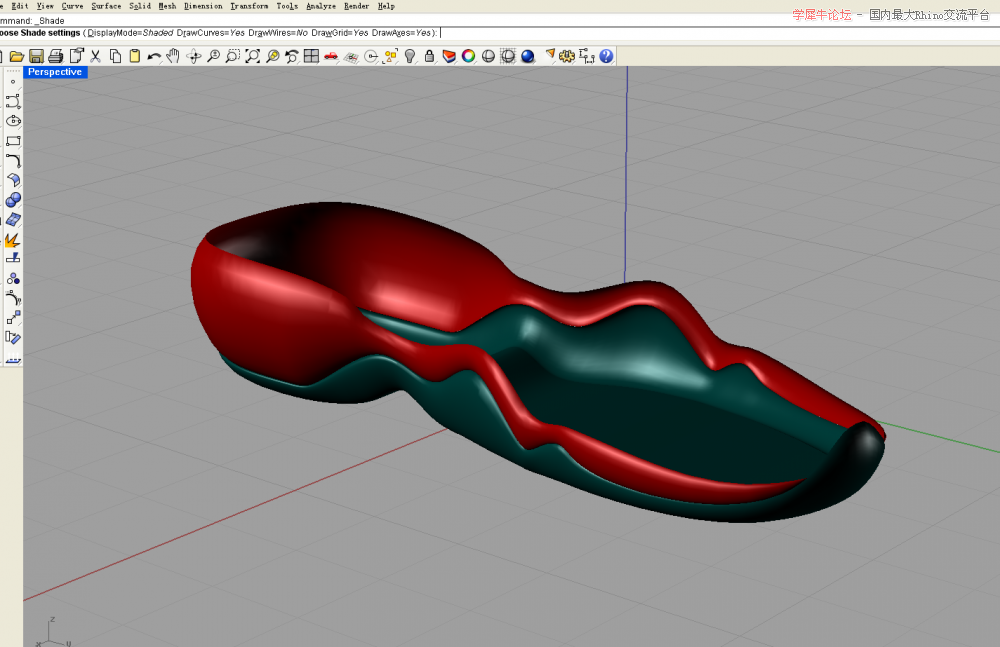Open the Solid menu
Image resolution: width=1000 pixels, height=647 pixels.
click(x=140, y=6)
